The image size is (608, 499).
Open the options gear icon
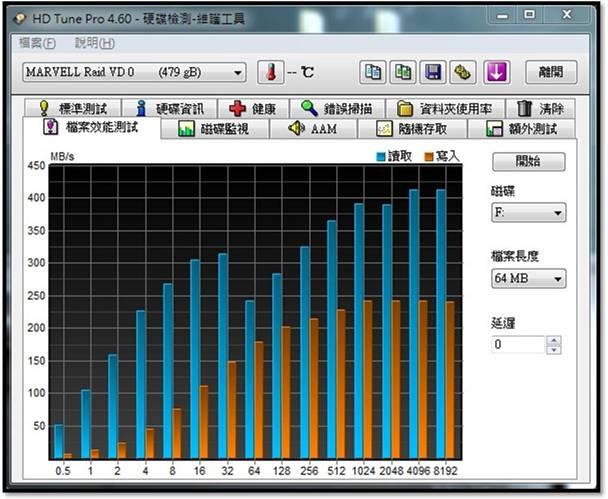[462, 73]
